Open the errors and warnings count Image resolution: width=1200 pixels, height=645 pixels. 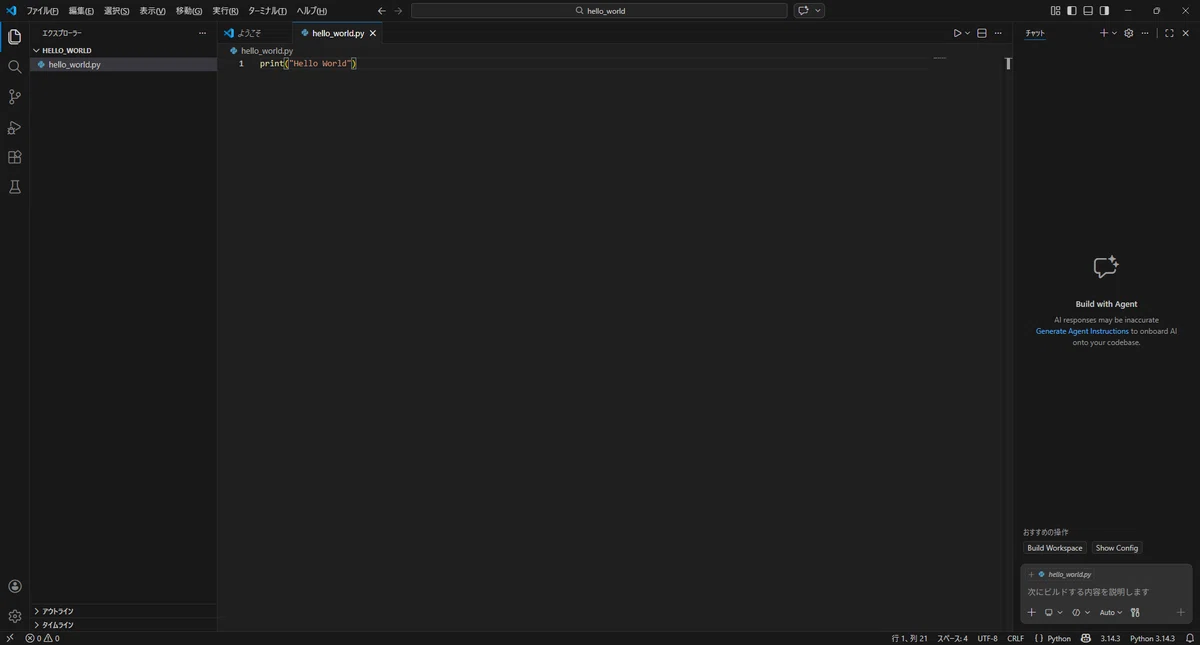click(x=42, y=638)
